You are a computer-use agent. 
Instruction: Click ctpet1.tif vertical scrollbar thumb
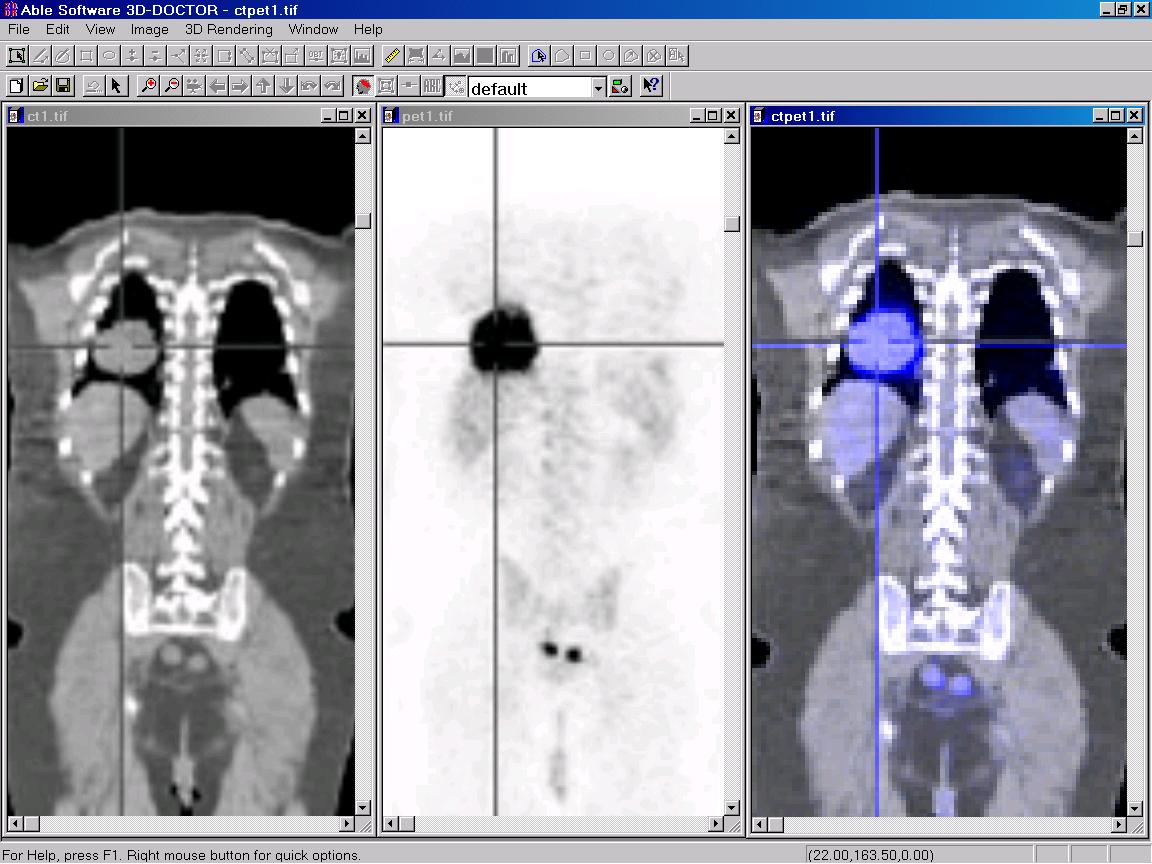[1135, 239]
